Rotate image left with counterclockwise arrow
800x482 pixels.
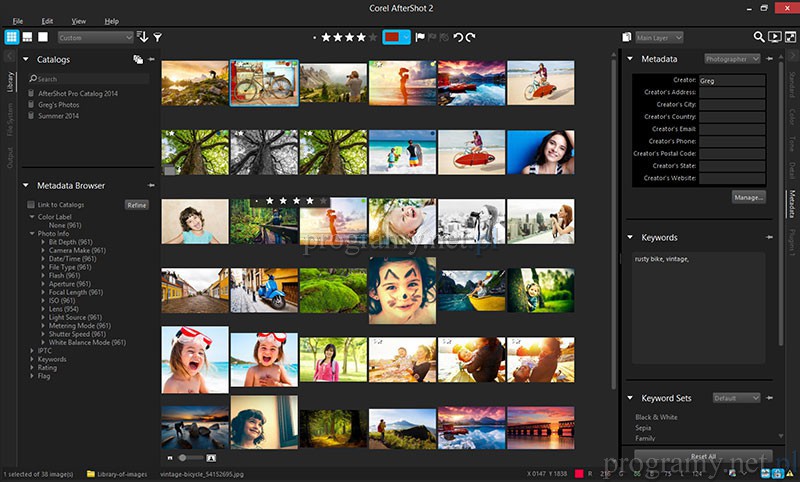(x=458, y=37)
